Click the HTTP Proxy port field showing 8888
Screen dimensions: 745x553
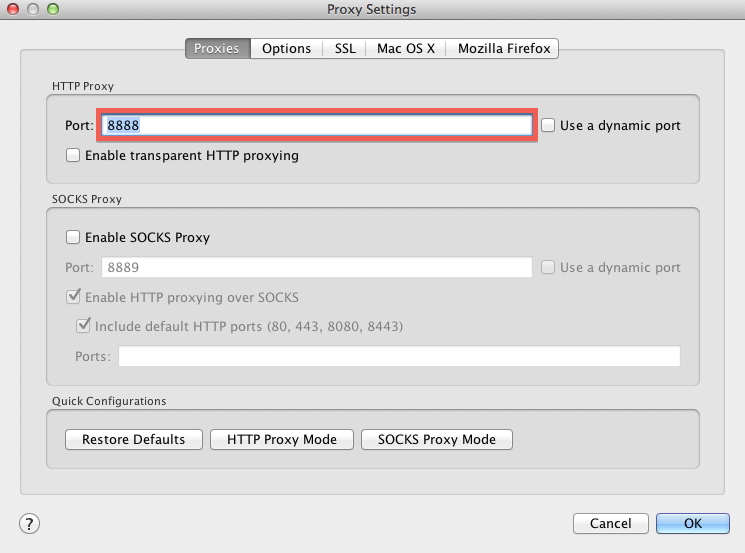tap(317, 125)
